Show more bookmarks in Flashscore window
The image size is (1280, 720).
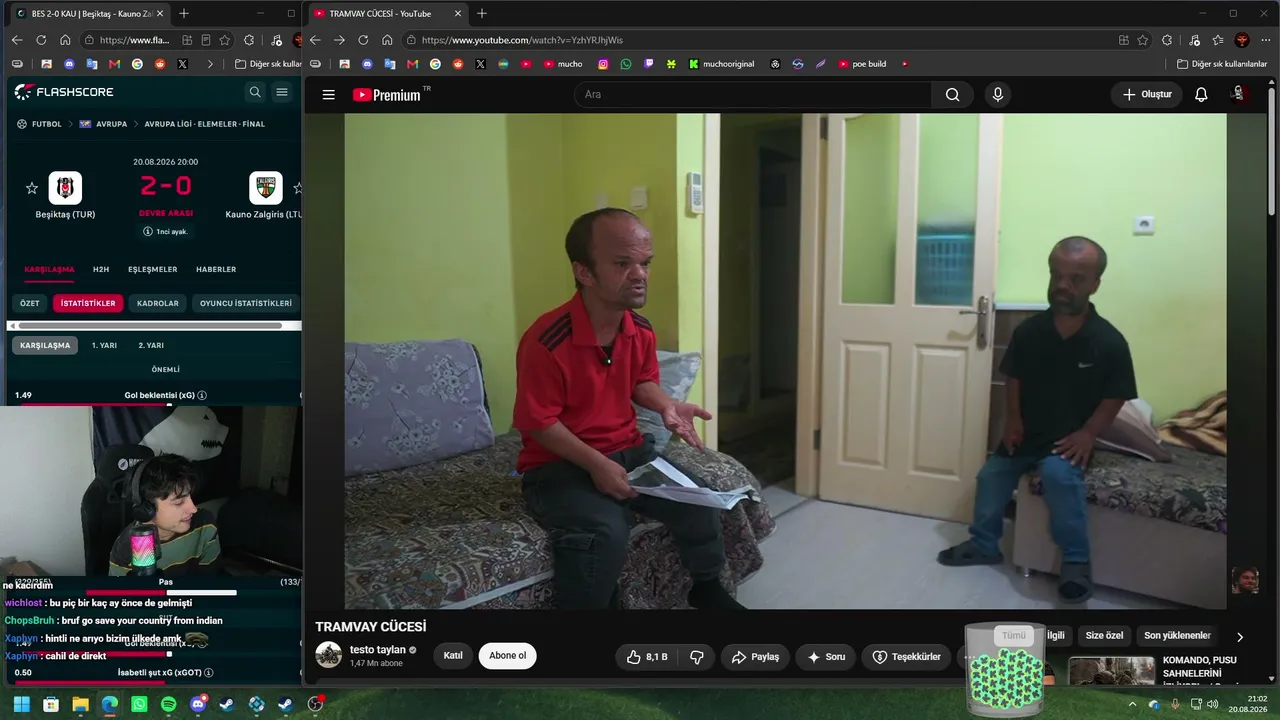210,64
